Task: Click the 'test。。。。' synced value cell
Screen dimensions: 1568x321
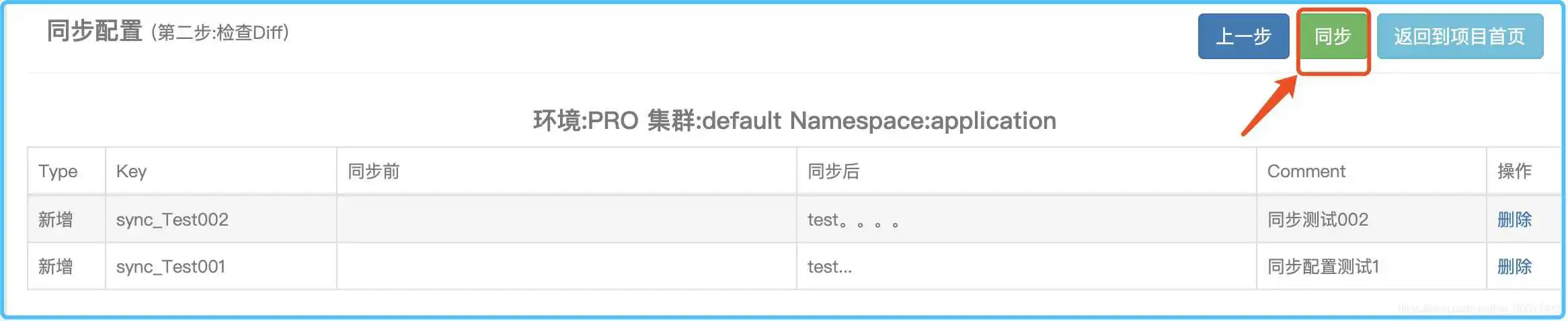Action: 853,220
